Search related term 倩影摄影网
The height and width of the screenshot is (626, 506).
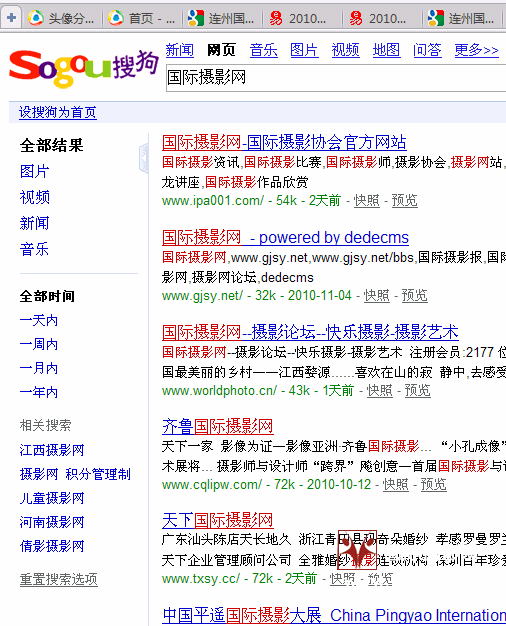tap(52, 546)
